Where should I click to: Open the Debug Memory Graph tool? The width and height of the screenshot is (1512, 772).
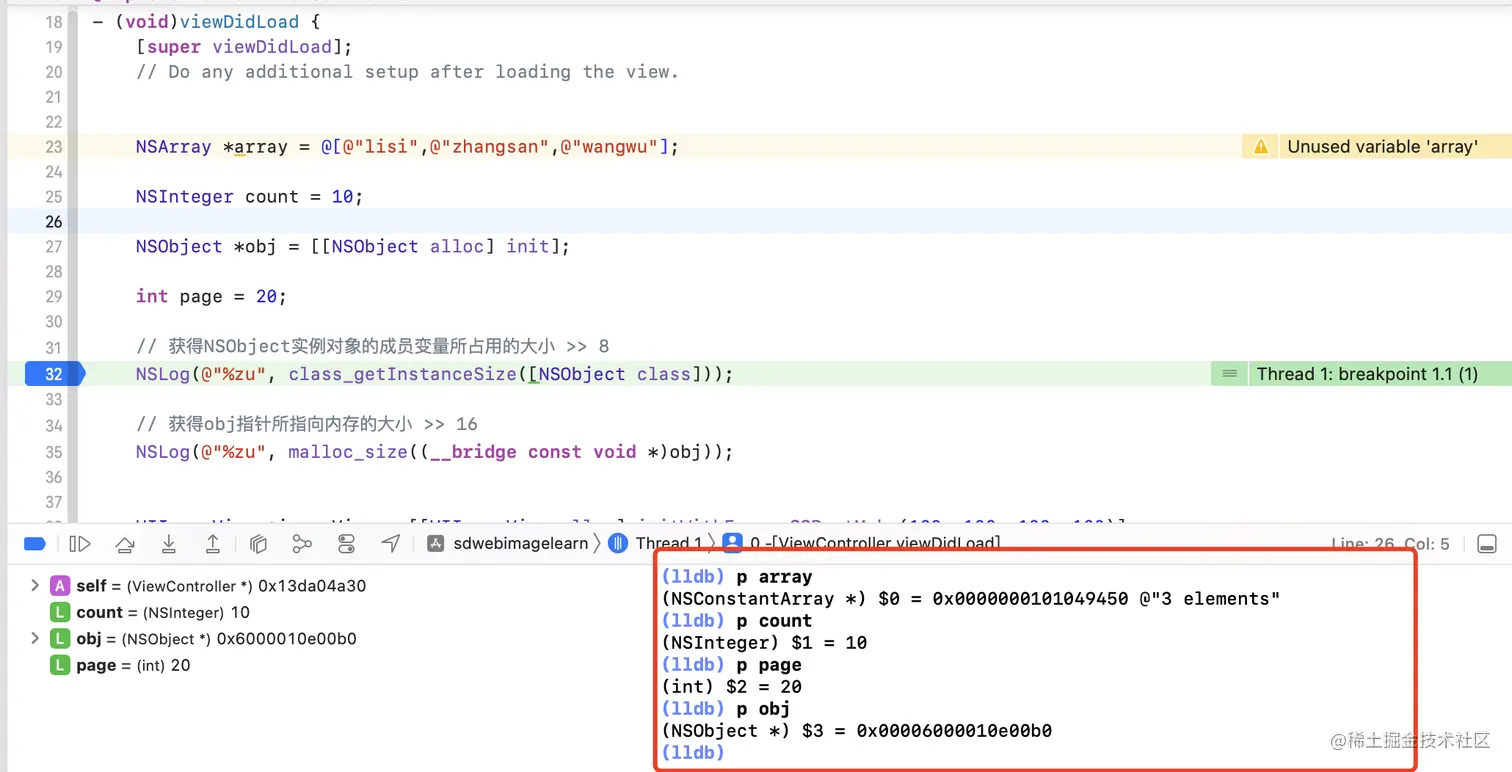point(302,544)
